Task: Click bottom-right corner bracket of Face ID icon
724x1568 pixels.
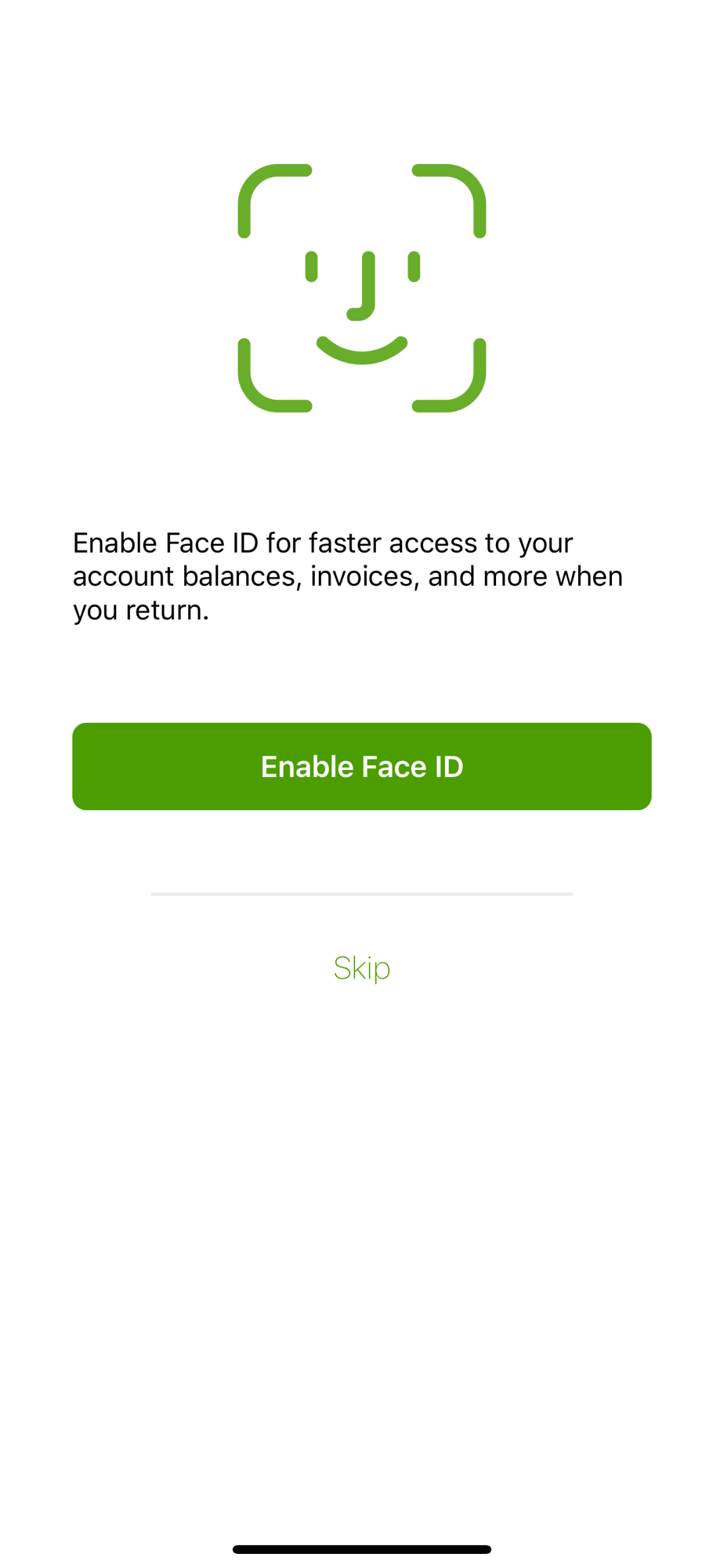Action: 449,376
